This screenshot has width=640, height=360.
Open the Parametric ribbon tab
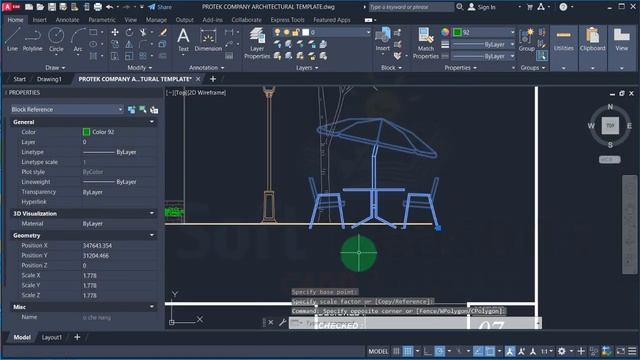click(x=102, y=20)
